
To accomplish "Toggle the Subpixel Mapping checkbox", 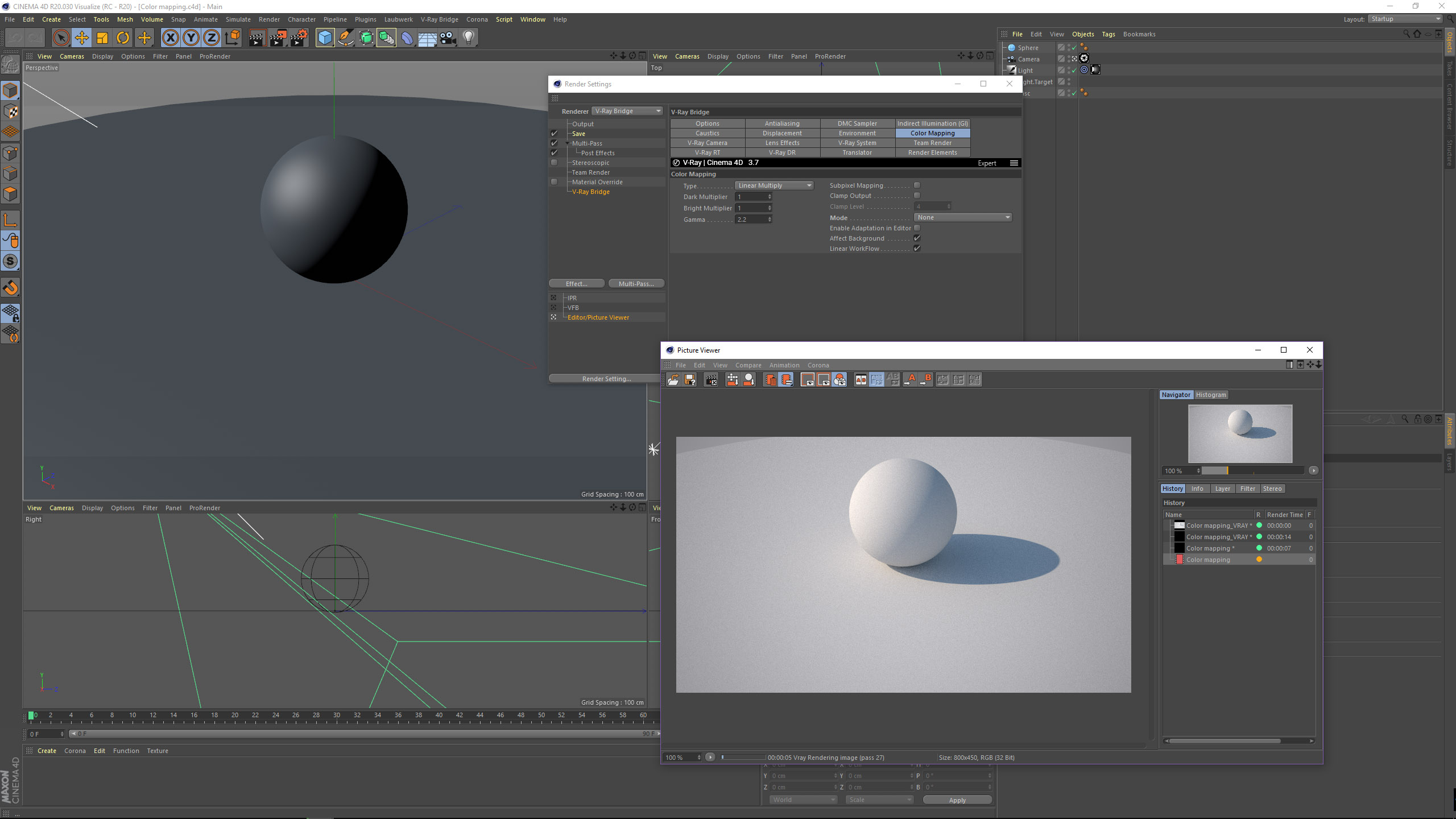I will coord(917,185).
